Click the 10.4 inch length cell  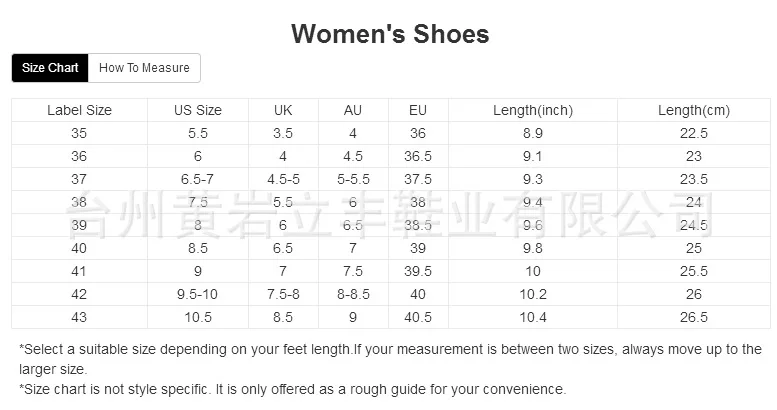[x=533, y=317]
